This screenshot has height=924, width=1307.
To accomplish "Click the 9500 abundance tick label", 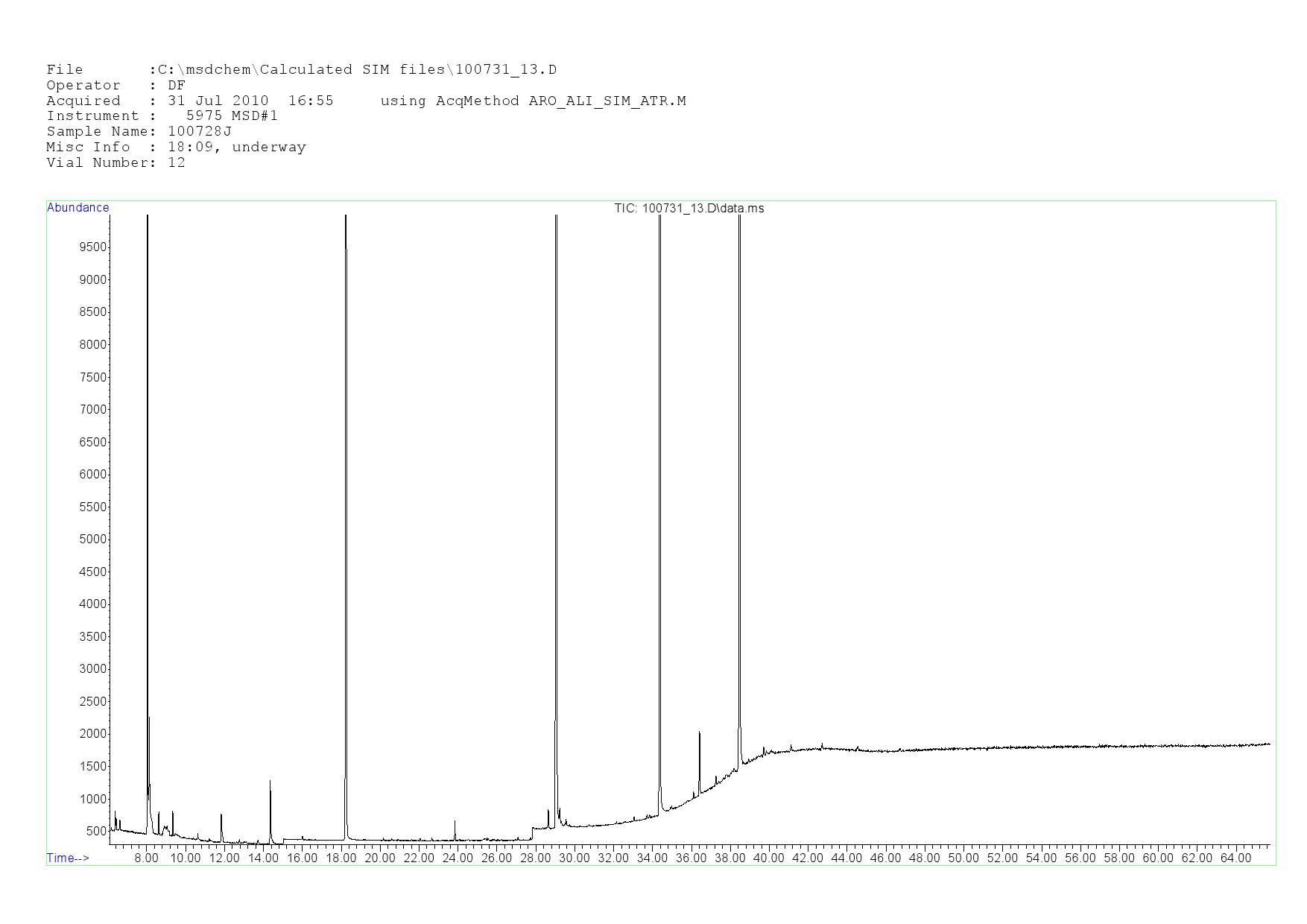I will coord(92,247).
